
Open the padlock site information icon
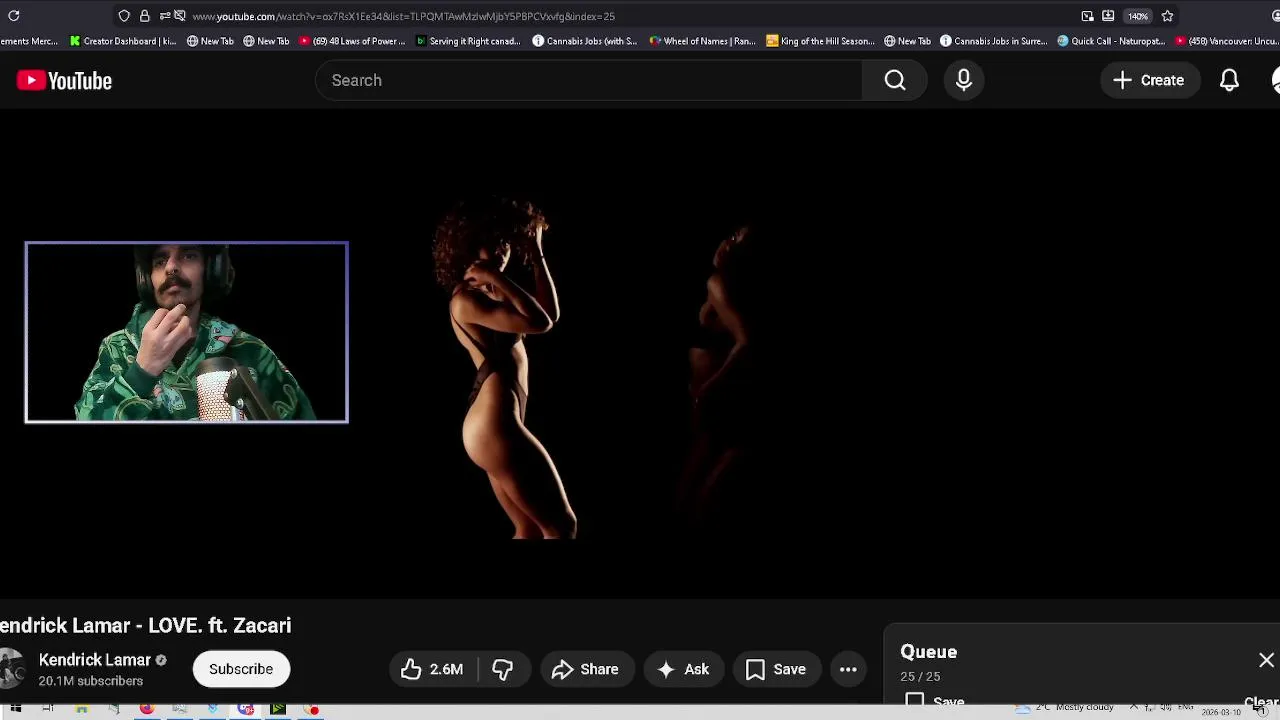(x=145, y=16)
